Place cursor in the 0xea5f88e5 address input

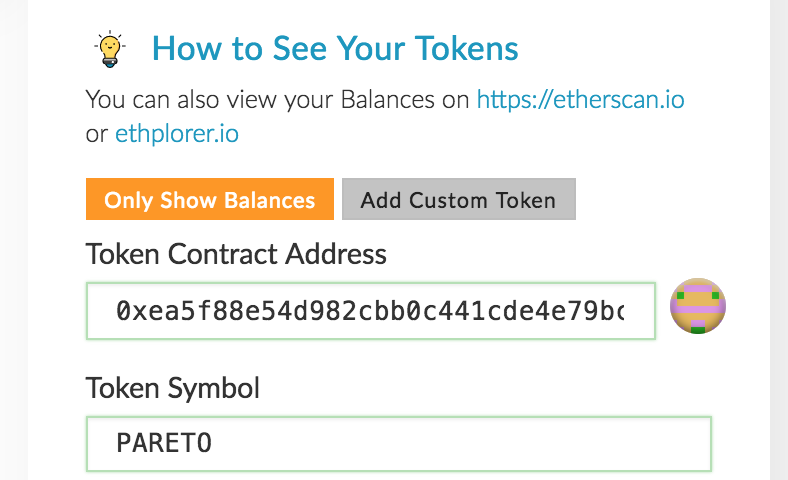(370, 311)
